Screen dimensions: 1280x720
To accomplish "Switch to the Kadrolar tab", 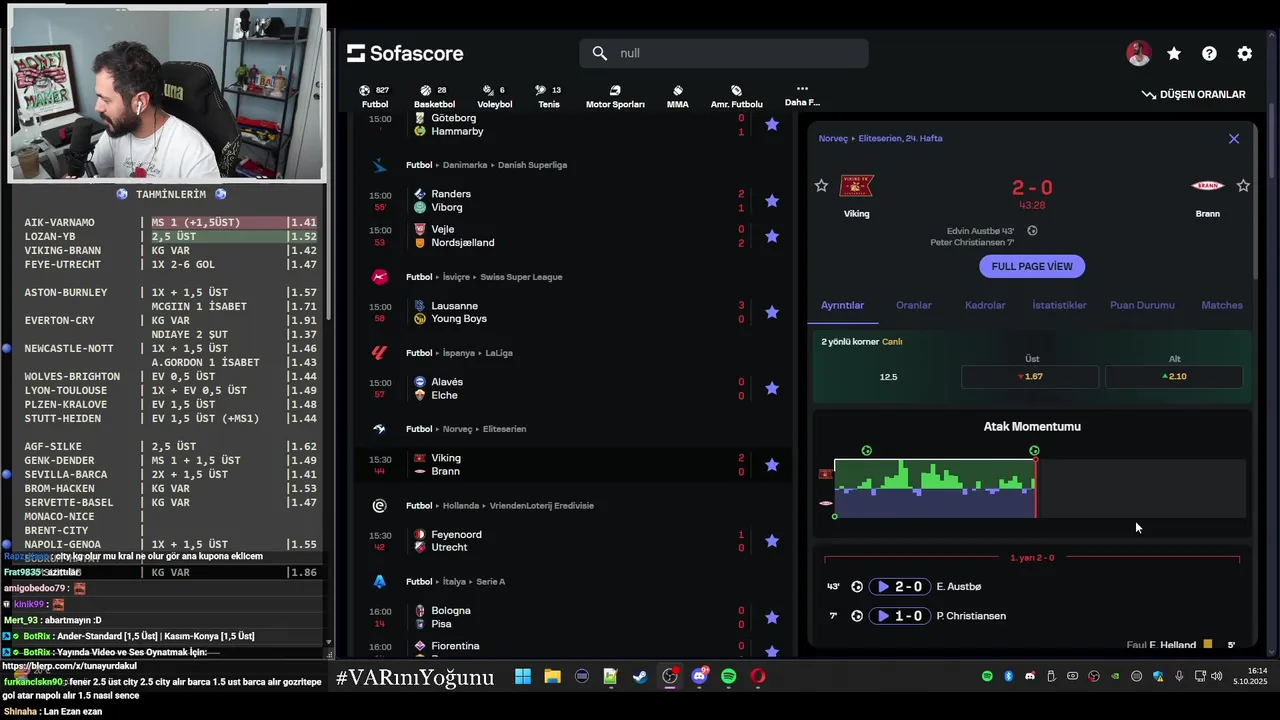I will [985, 305].
